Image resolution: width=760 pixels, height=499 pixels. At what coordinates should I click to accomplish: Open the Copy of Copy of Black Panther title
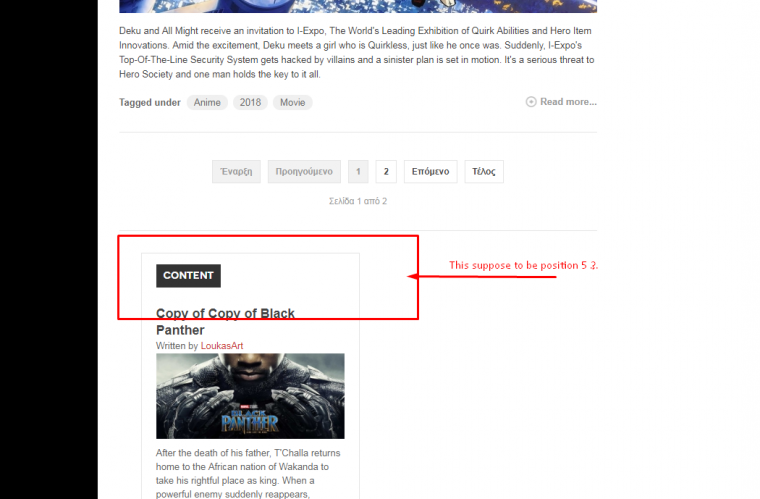(x=225, y=322)
